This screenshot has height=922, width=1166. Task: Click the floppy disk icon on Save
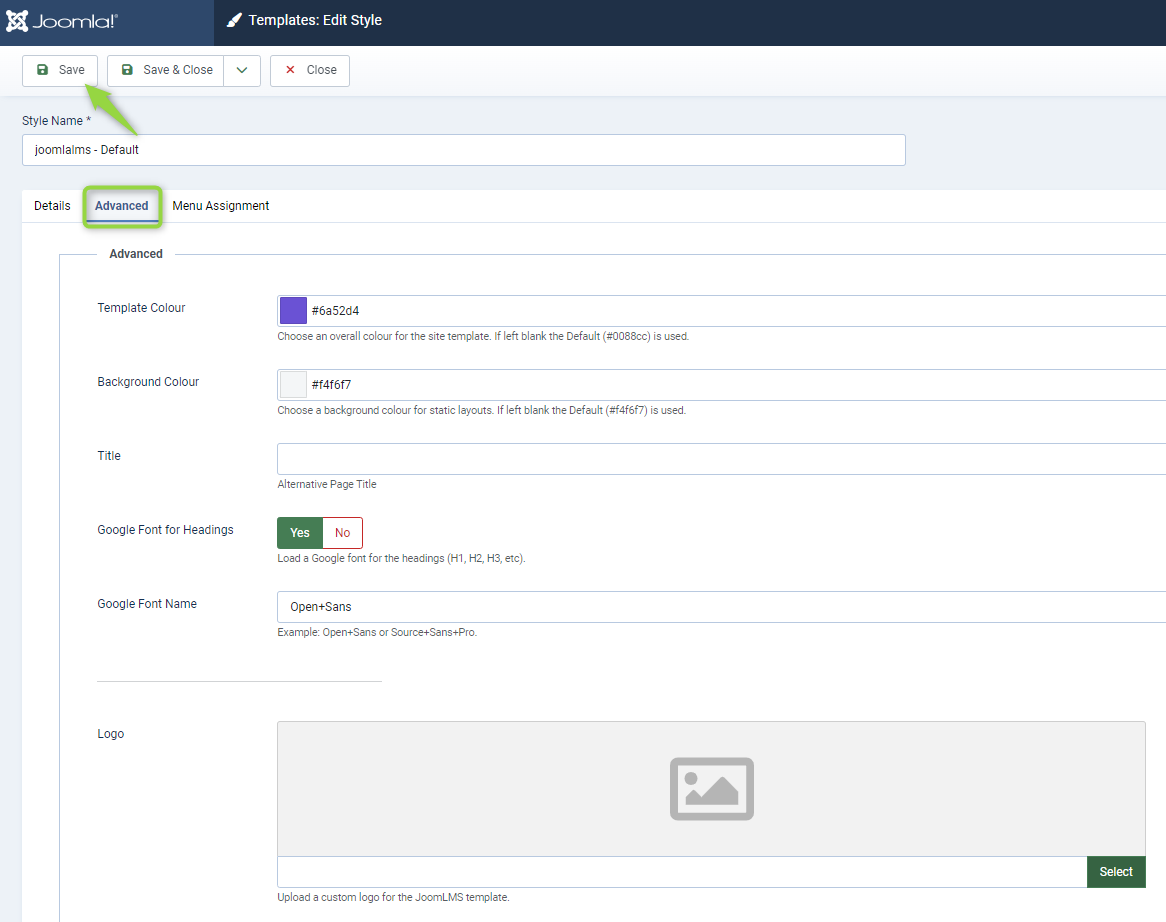[42, 70]
